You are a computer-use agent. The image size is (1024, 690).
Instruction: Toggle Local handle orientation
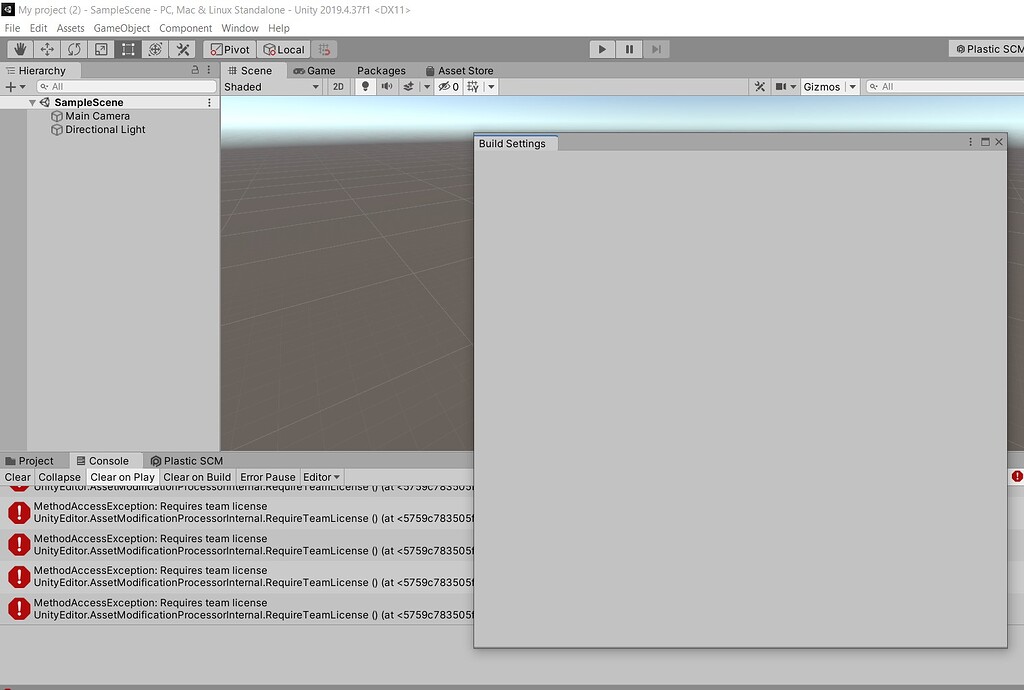(x=283, y=48)
